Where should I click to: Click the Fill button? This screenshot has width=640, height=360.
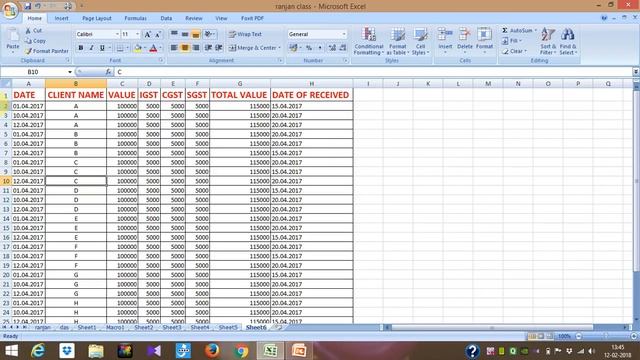[511, 41]
